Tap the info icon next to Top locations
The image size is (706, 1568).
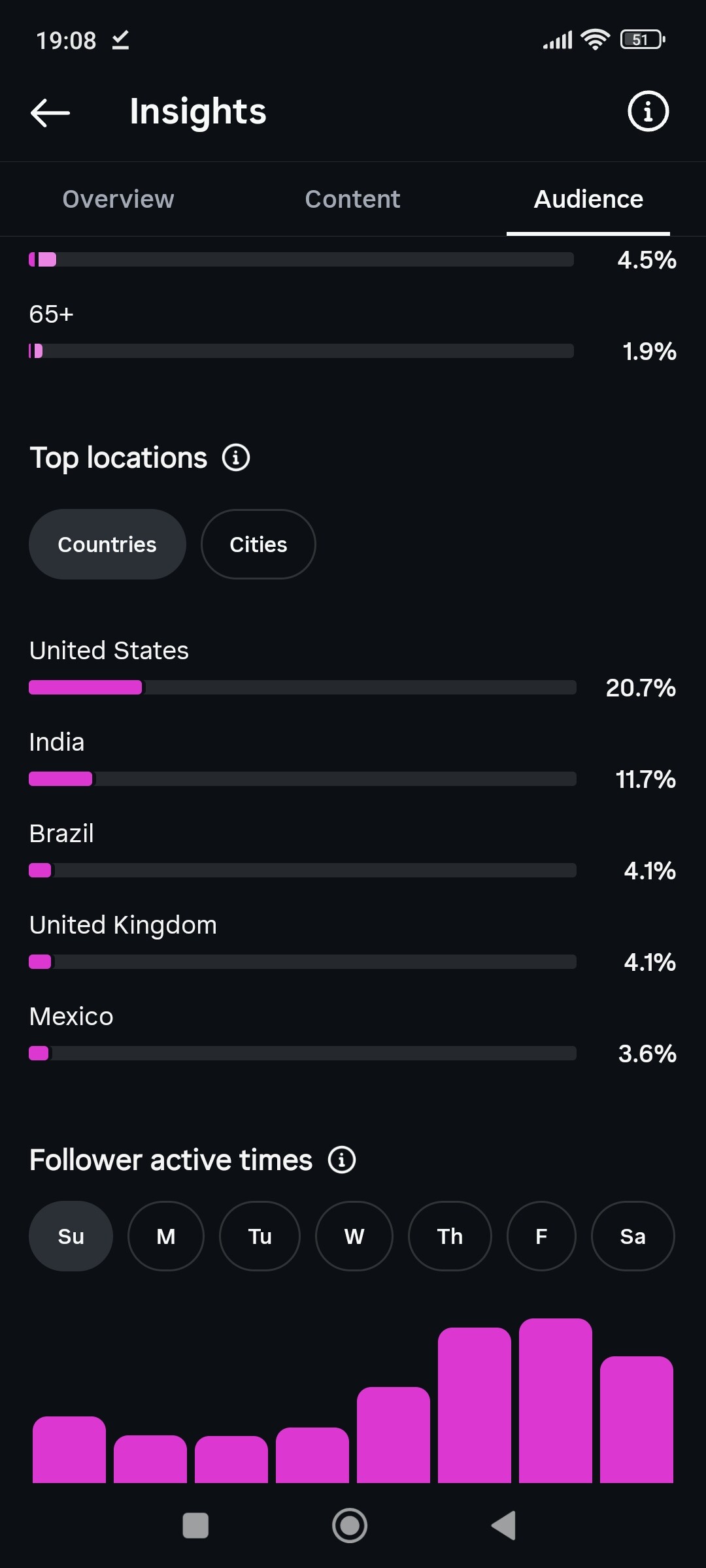point(236,457)
